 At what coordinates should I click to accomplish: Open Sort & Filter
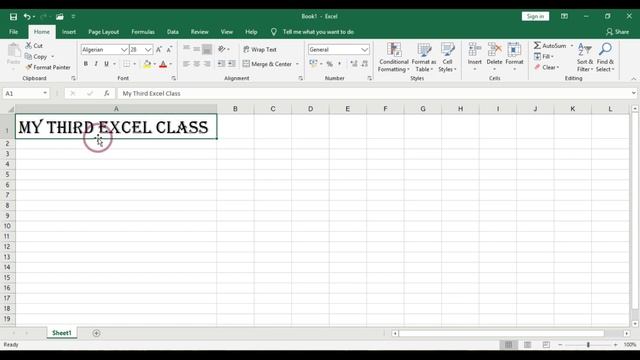tap(585, 58)
